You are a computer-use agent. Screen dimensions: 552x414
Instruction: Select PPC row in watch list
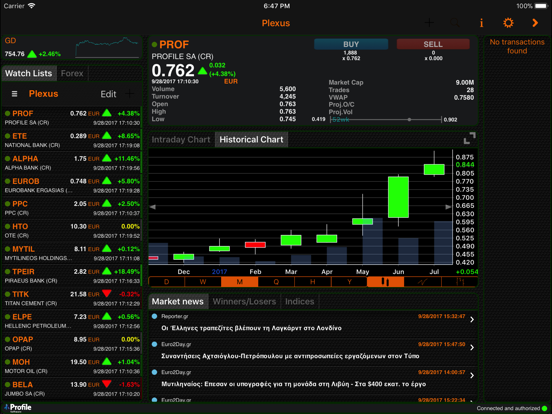point(72,208)
